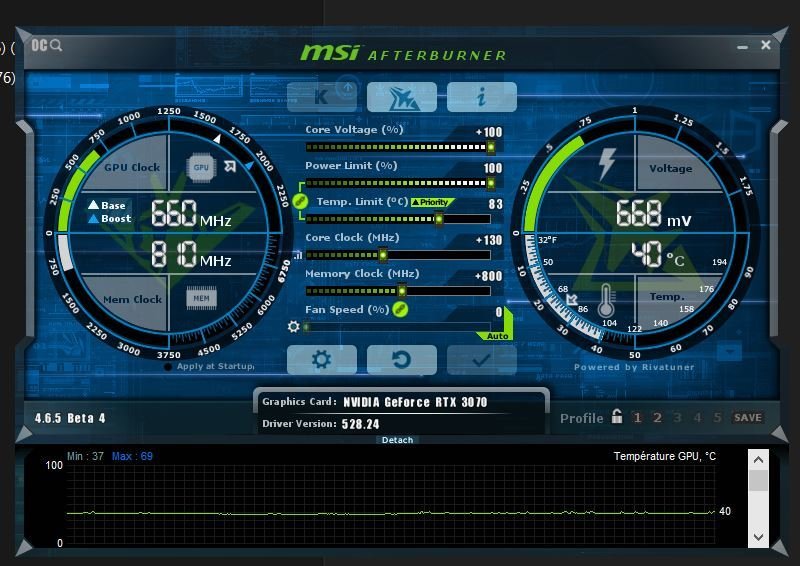Select profile slot 3
Screen dimensions: 800x566
point(677,417)
